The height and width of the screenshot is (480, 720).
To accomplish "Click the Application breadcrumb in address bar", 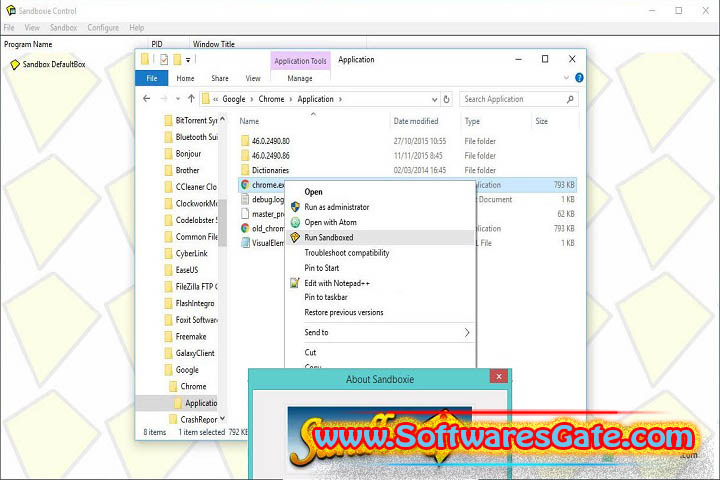I will coord(315,99).
